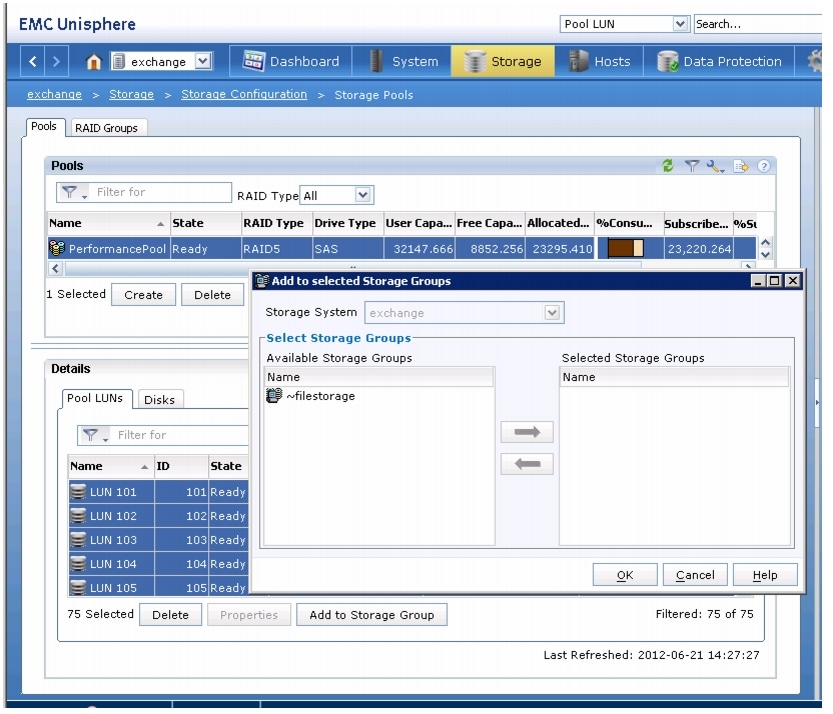Open the help question mark in Pools header

coord(763,166)
